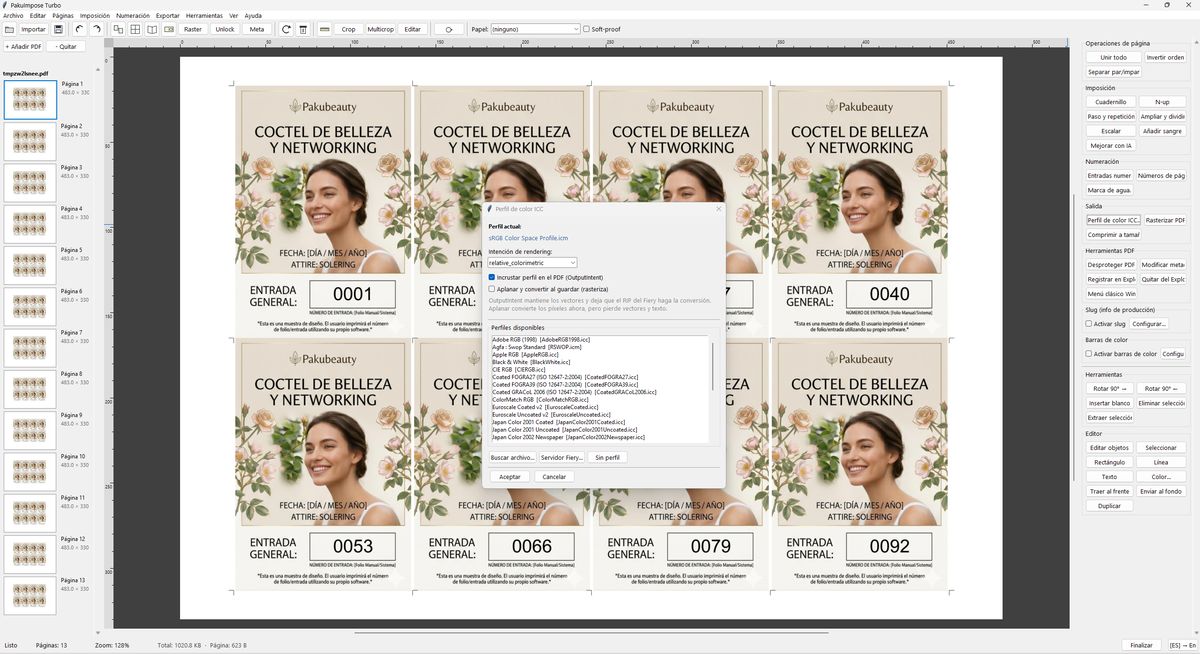Click the Servidor Fiery button
Image resolution: width=1200 pixels, height=654 pixels.
click(x=562, y=457)
